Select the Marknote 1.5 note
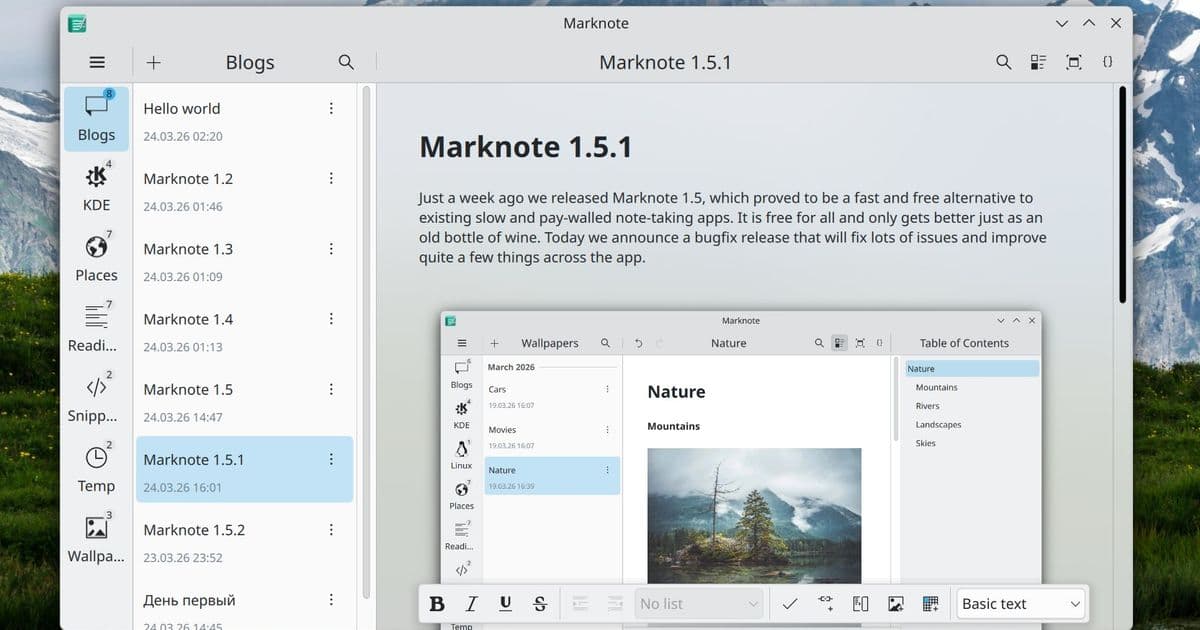This screenshot has height=630, width=1200. point(244,400)
